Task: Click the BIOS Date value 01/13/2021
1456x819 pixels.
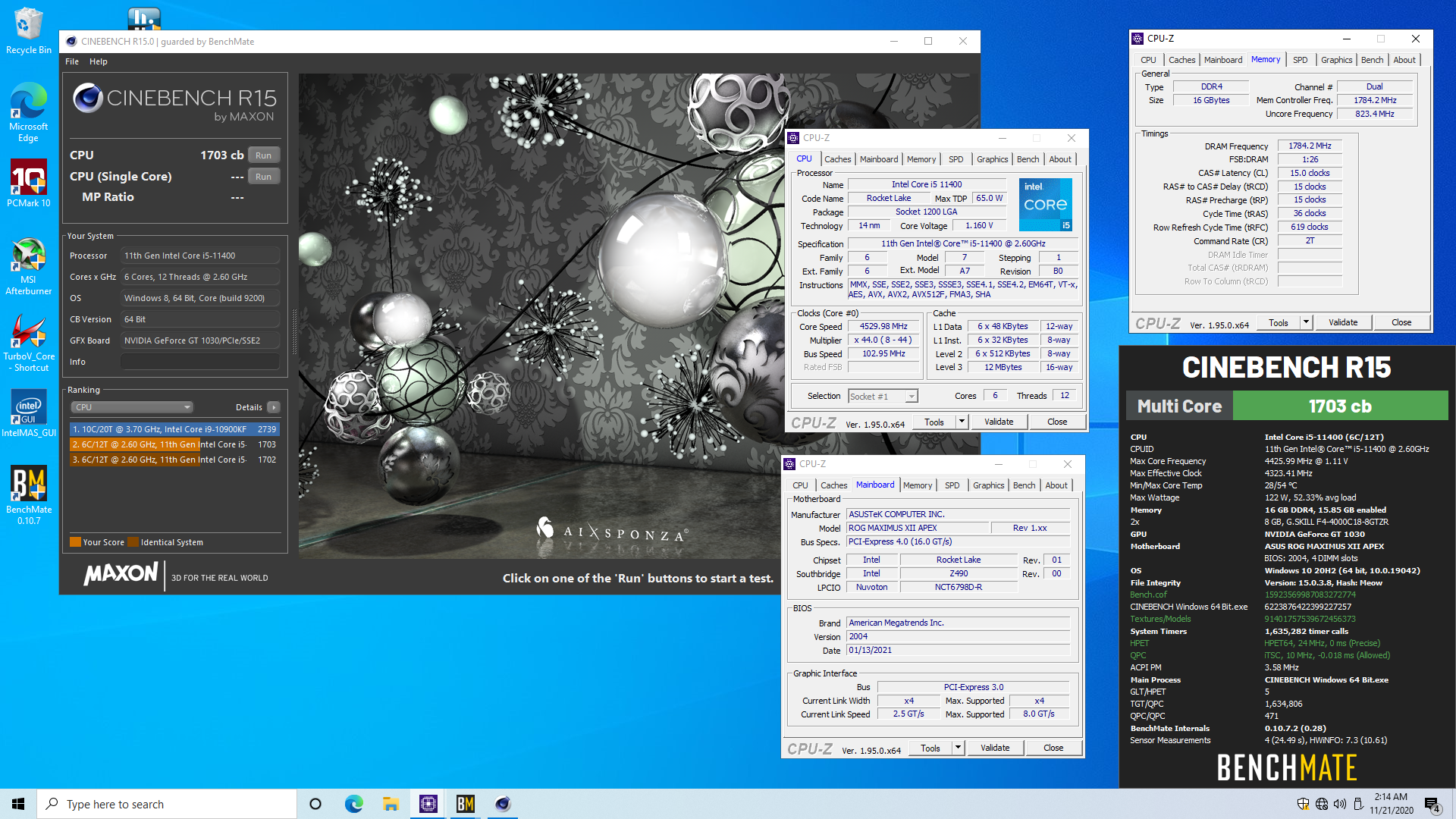Action: pyautogui.click(x=959, y=650)
